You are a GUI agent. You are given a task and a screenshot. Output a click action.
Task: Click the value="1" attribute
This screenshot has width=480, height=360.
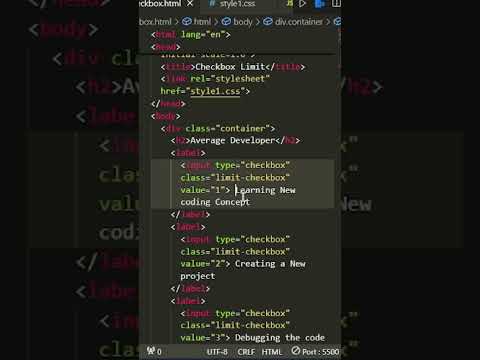203,190
